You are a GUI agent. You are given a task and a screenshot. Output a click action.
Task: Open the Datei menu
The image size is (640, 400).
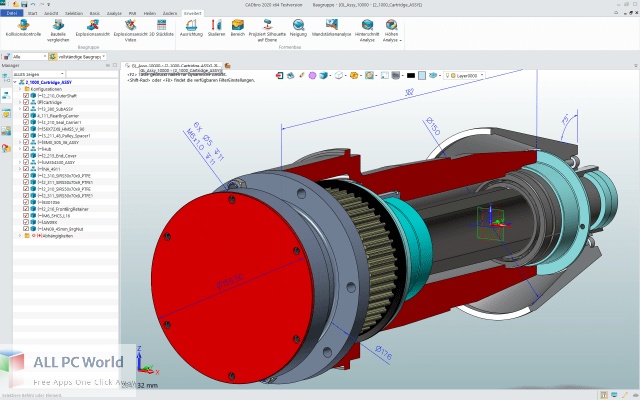tap(12, 13)
